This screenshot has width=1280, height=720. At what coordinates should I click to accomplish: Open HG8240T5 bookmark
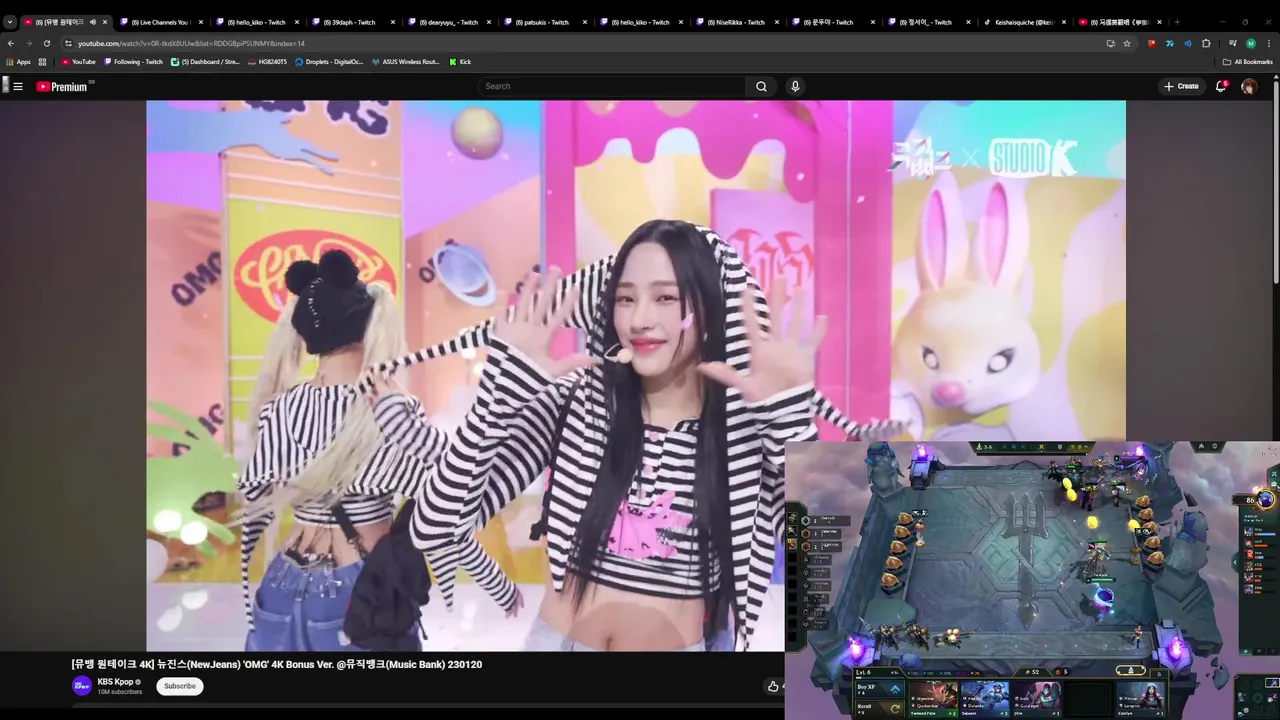tap(267, 62)
